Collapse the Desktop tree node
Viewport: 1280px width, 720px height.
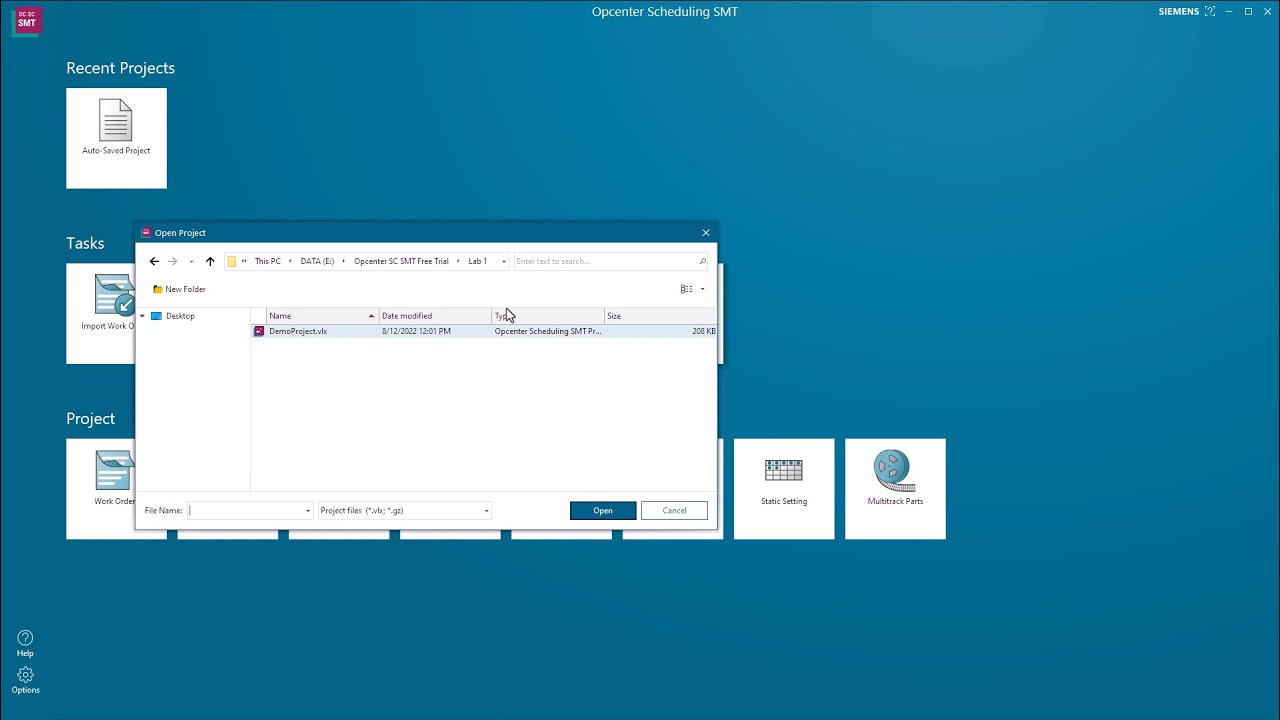142,316
